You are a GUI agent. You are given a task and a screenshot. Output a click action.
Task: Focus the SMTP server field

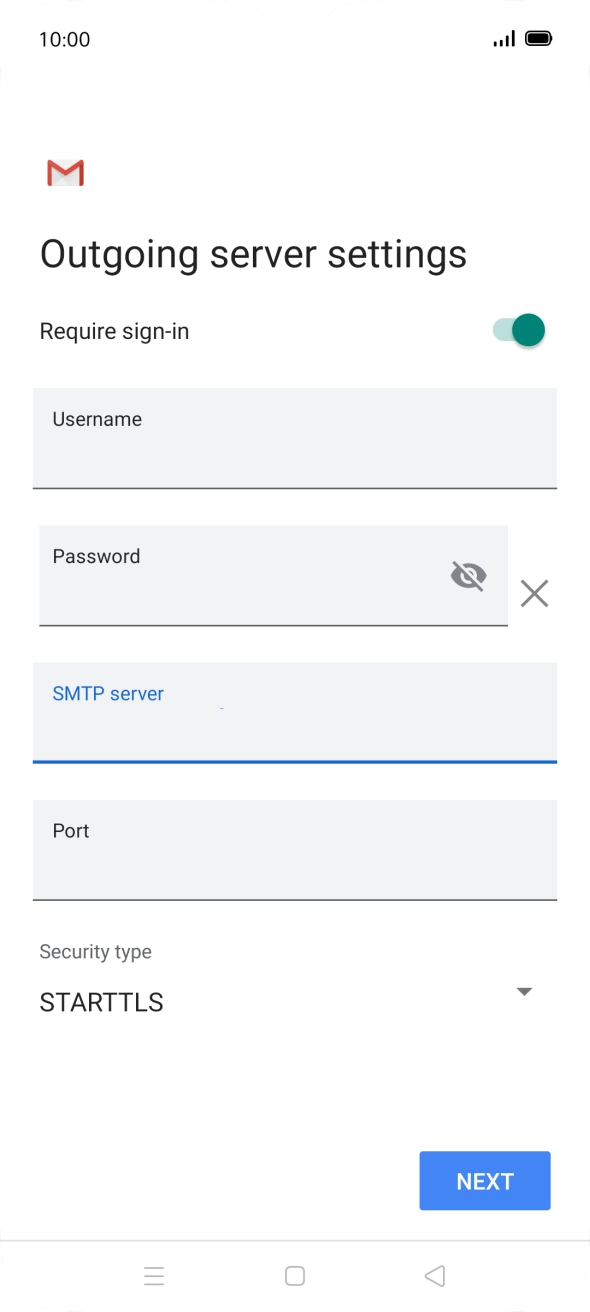coord(295,713)
